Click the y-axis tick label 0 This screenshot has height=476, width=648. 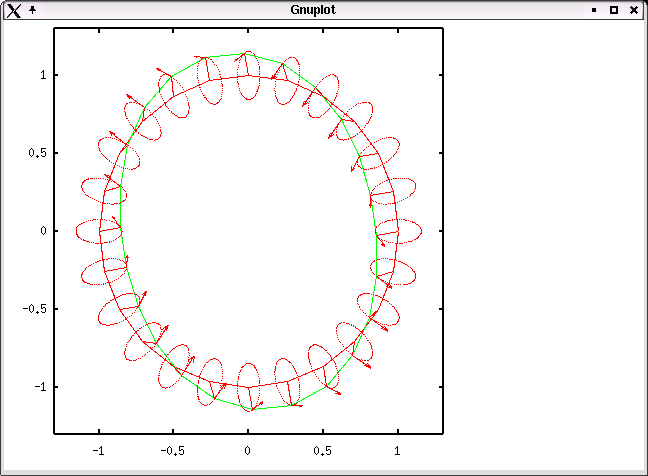(x=42, y=231)
